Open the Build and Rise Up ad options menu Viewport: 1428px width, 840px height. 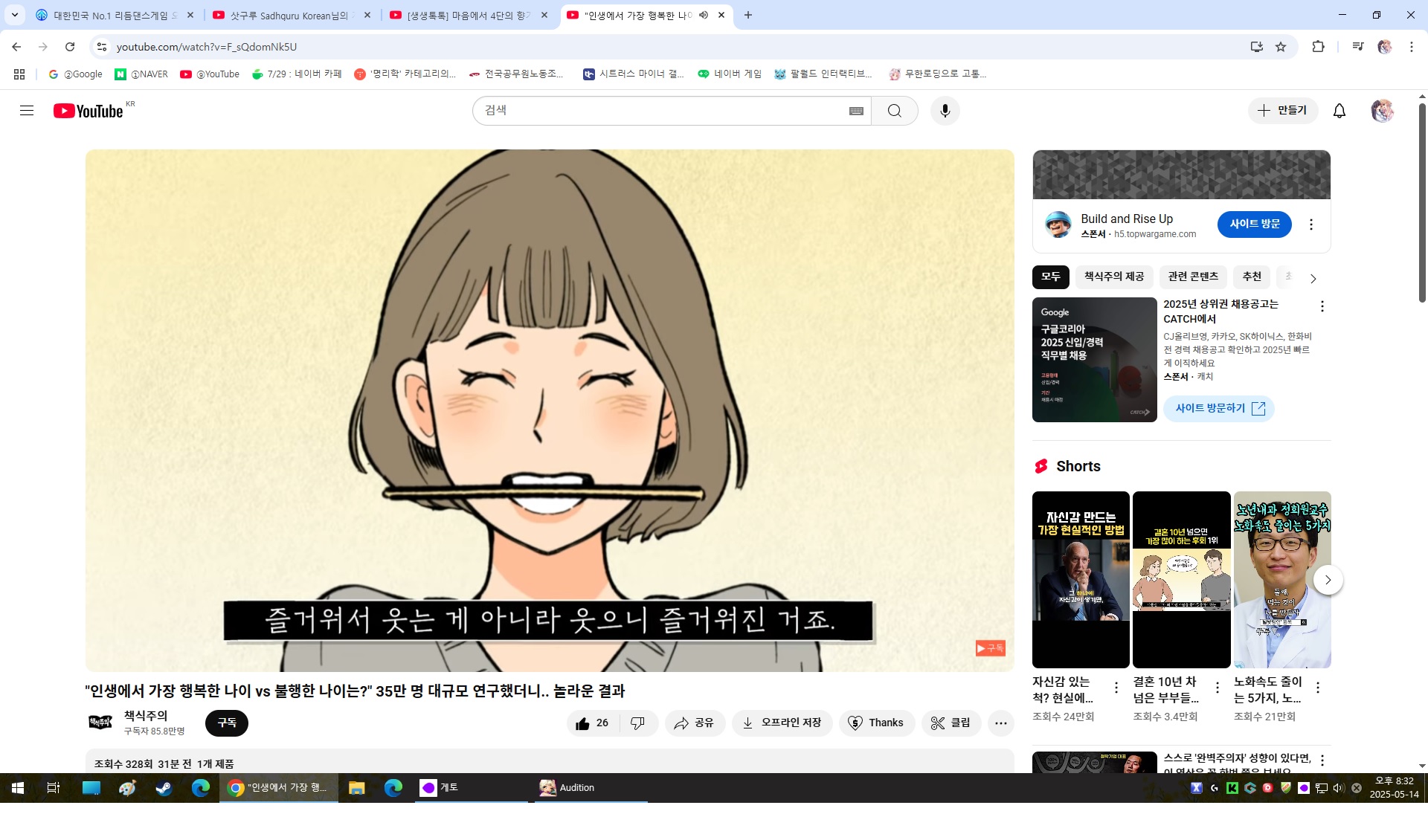(x=1311, y=224)
